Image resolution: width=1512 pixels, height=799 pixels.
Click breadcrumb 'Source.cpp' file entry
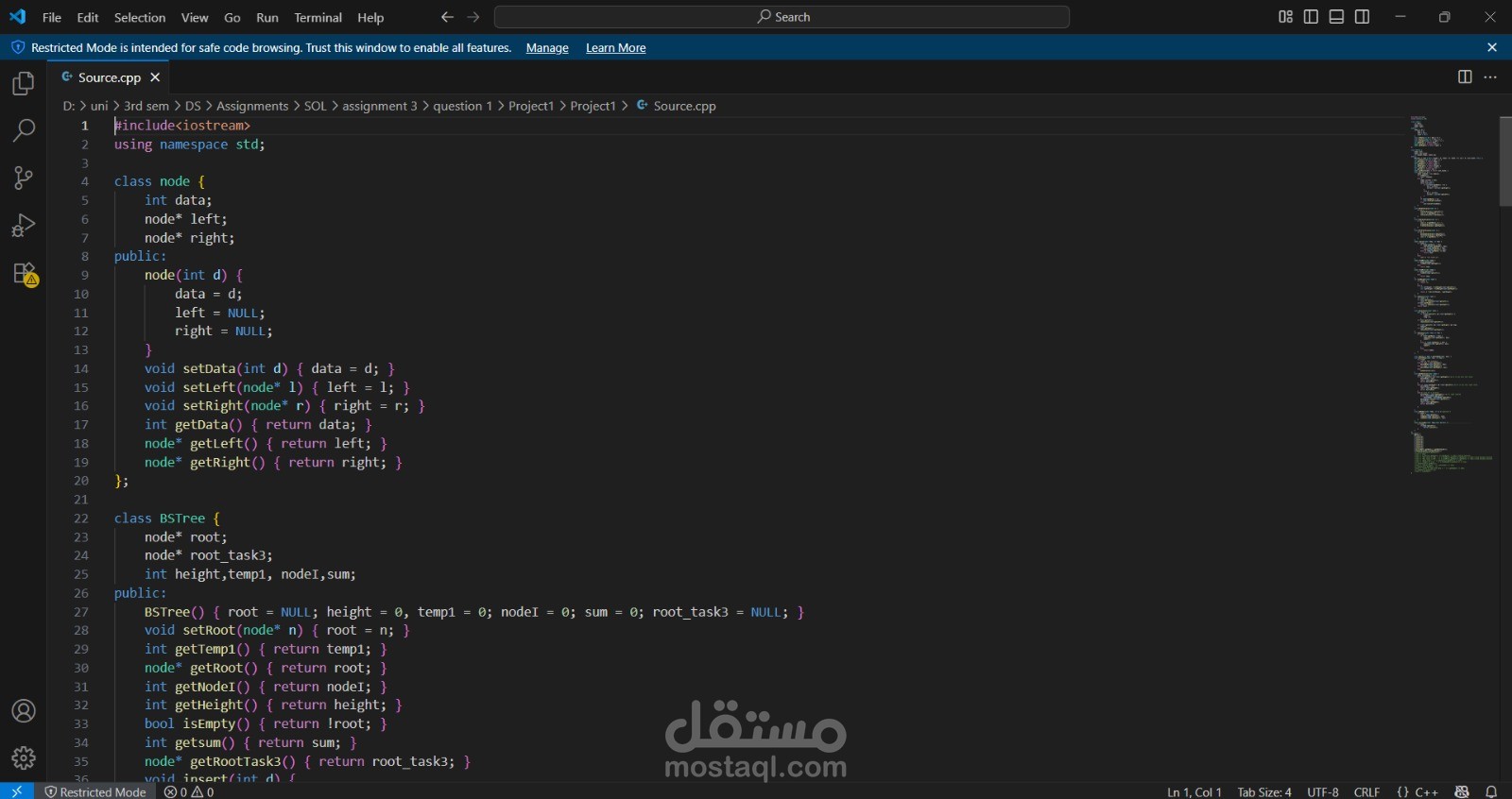pyautogui.click(x=677, y=106)
